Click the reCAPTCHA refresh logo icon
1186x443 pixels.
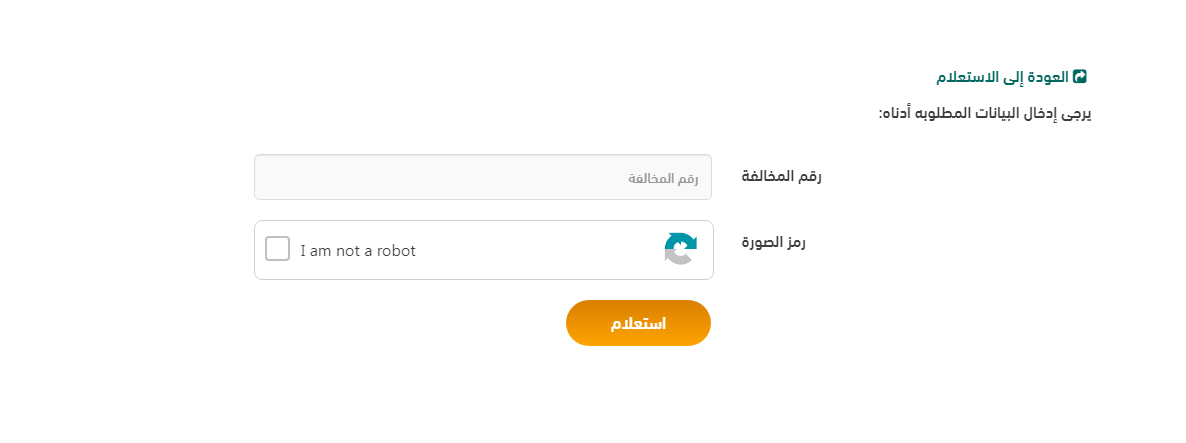click(x=680, y=249)
